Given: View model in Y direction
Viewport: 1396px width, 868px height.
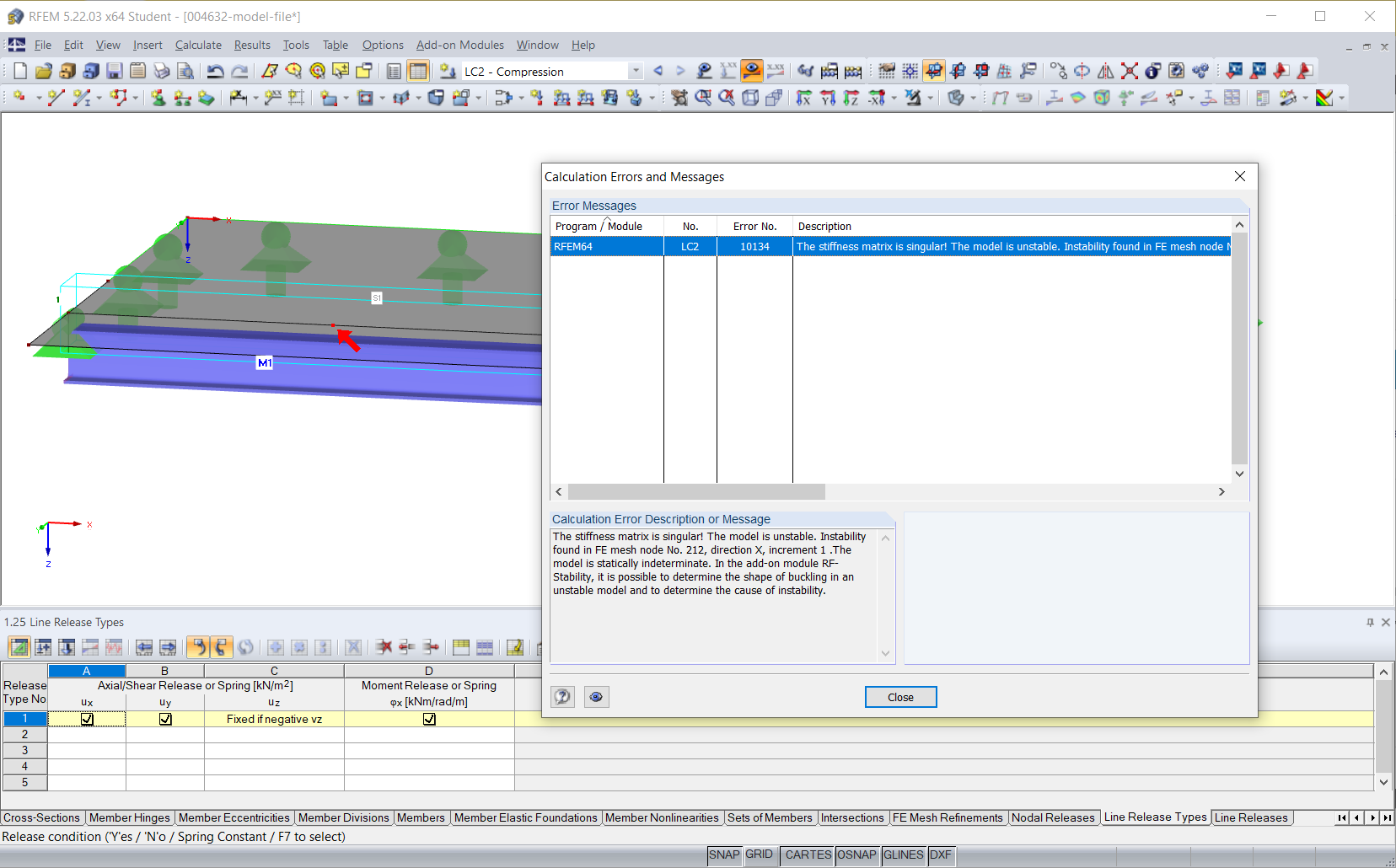Looking at the screenshot, I should (x=828, y=99).
